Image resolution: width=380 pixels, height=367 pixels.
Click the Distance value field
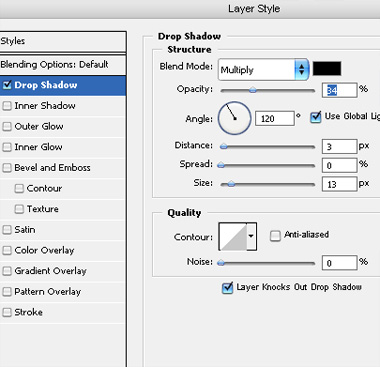340,146
